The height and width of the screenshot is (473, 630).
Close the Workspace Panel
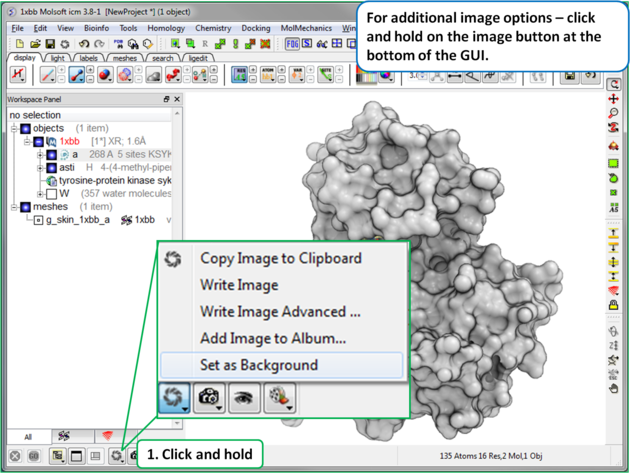click(x=177, y=100)
